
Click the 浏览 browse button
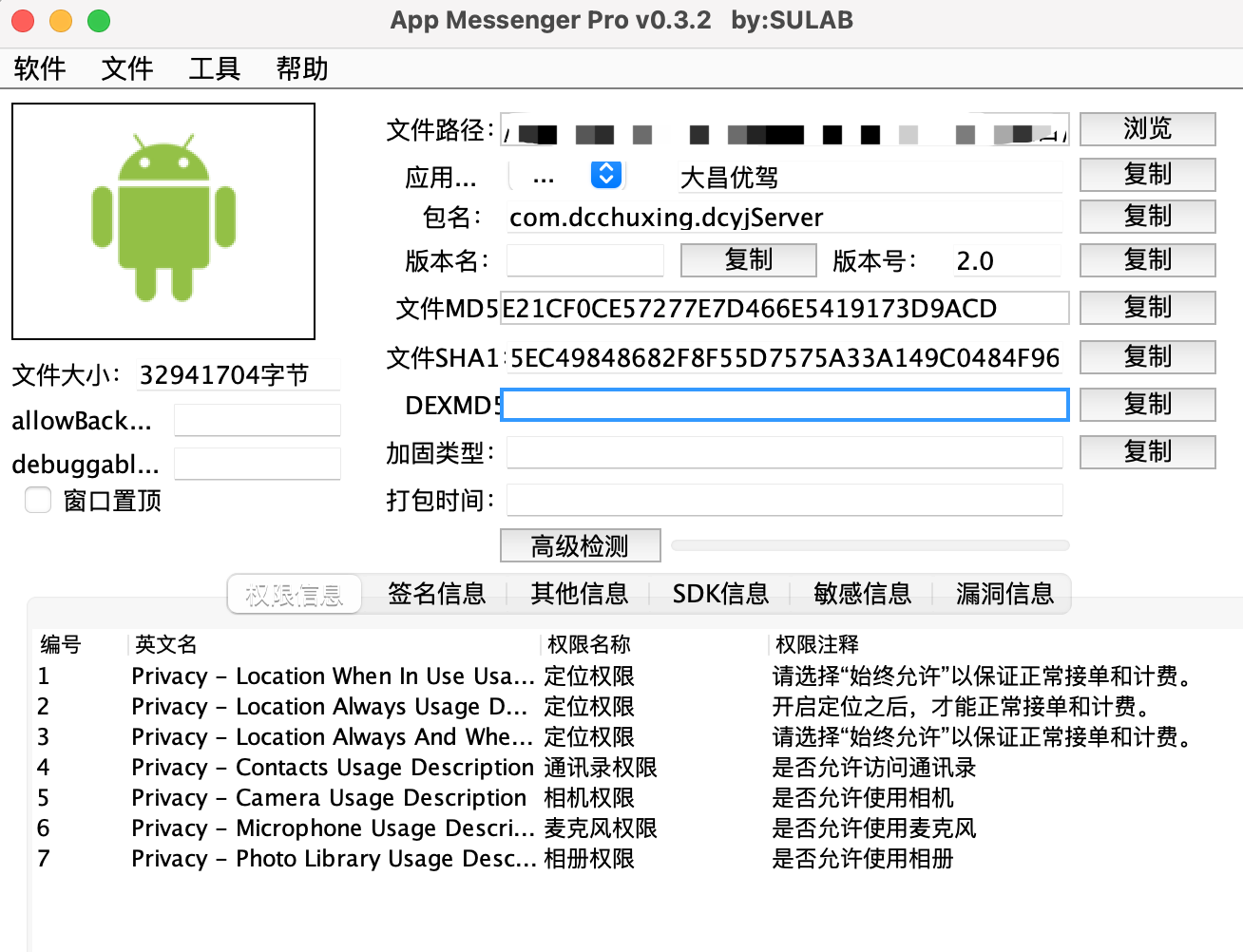click(x=1147, y=129)
